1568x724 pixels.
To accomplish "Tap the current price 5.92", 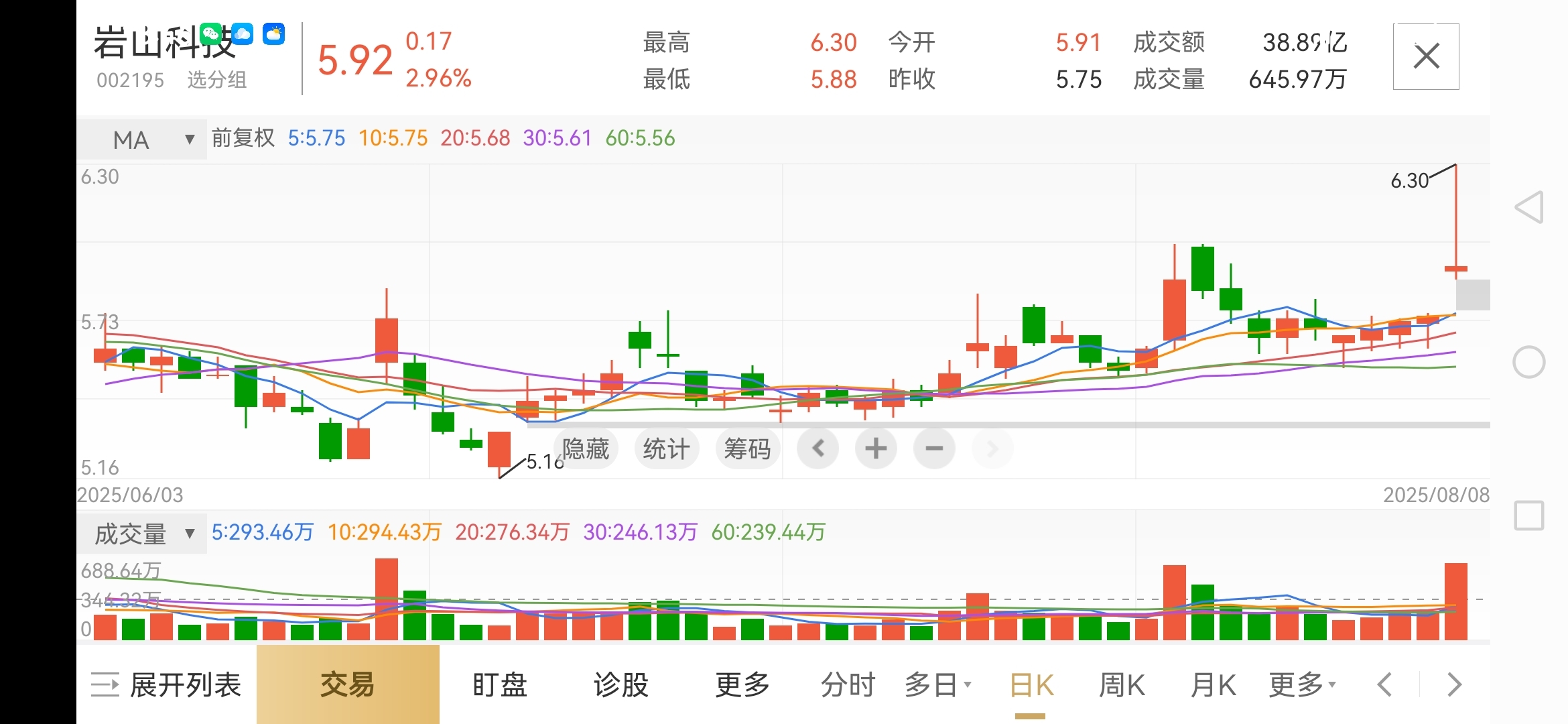I will [355, 60].
